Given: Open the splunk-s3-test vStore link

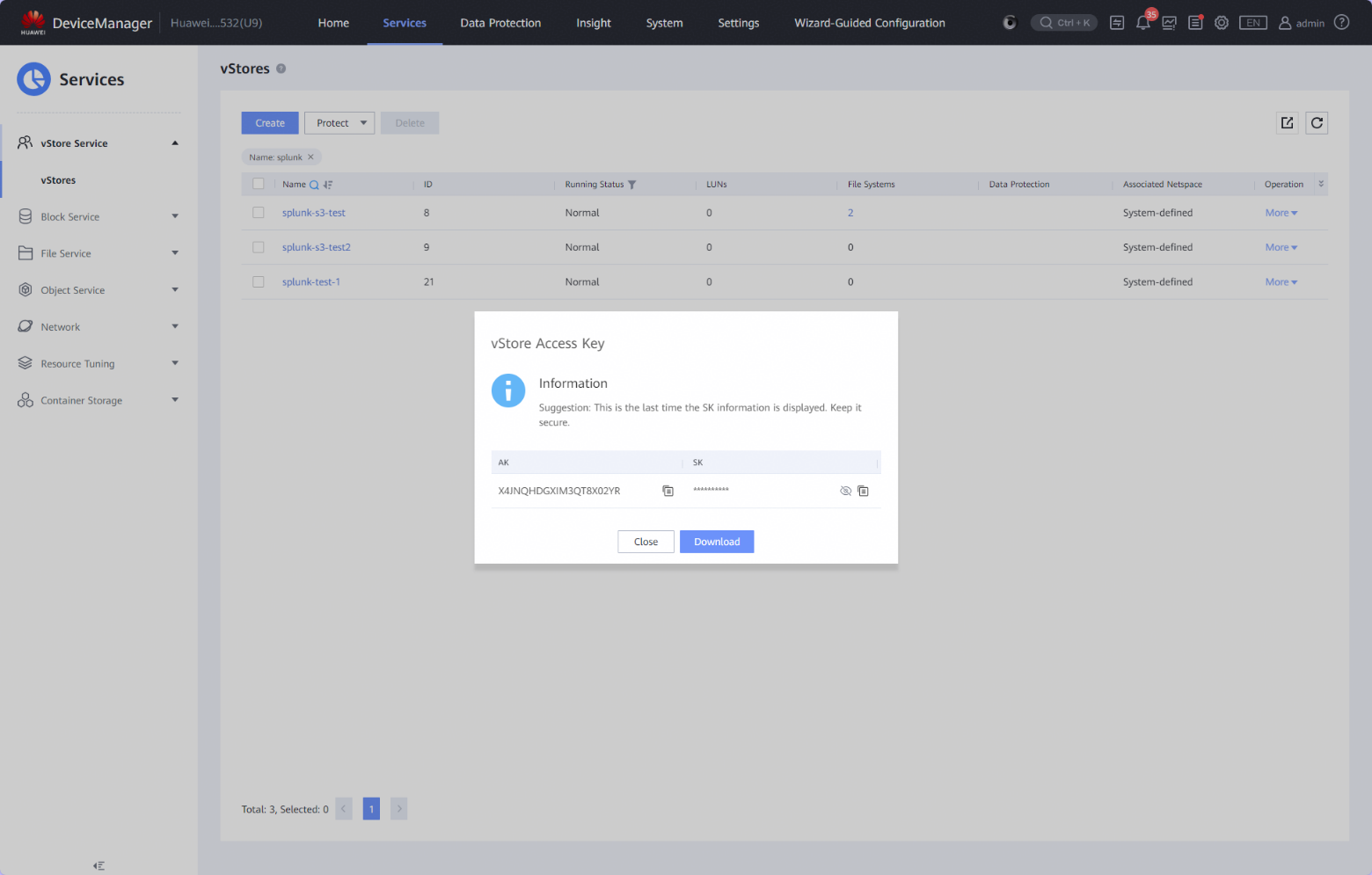Looking at the screenshot, I should pyautogui.click(x=314, y=213).
